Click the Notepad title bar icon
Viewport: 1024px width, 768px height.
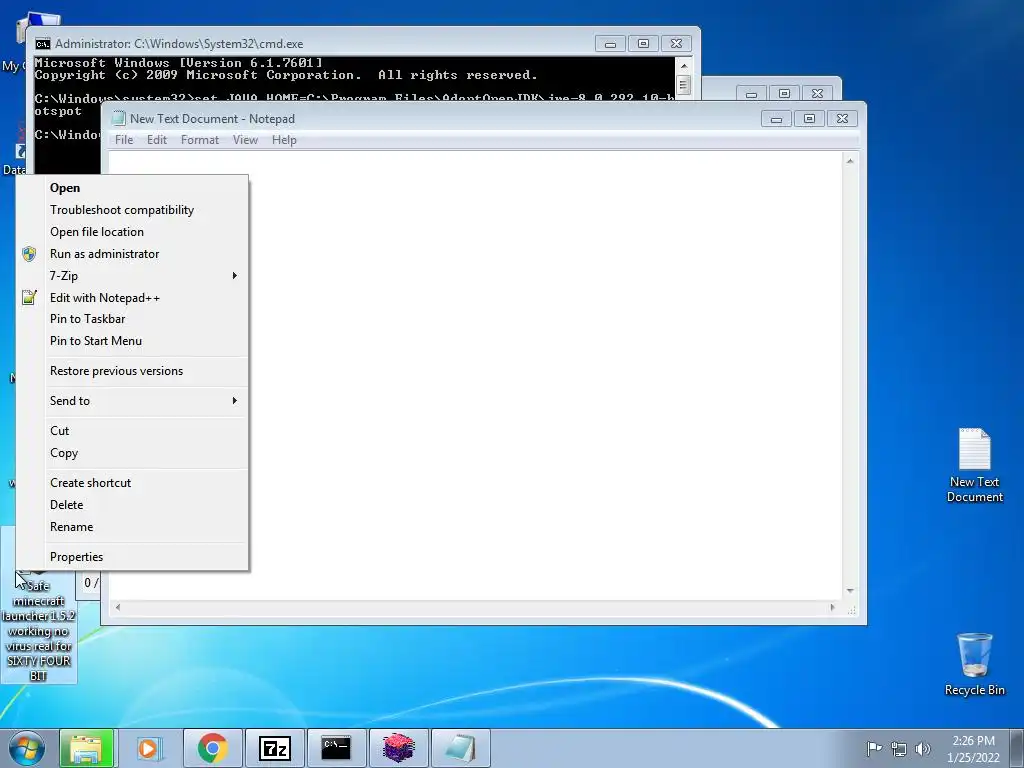click(118, 118)
